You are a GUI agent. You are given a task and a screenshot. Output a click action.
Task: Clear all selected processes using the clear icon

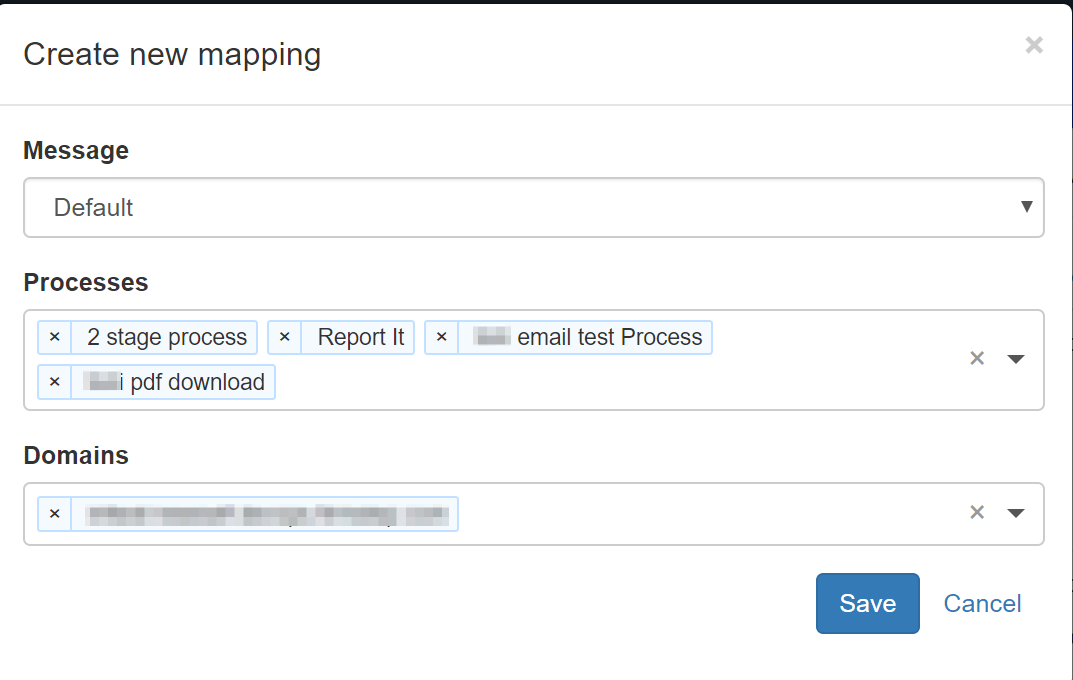pyautogui.click(x=977, y=358)
